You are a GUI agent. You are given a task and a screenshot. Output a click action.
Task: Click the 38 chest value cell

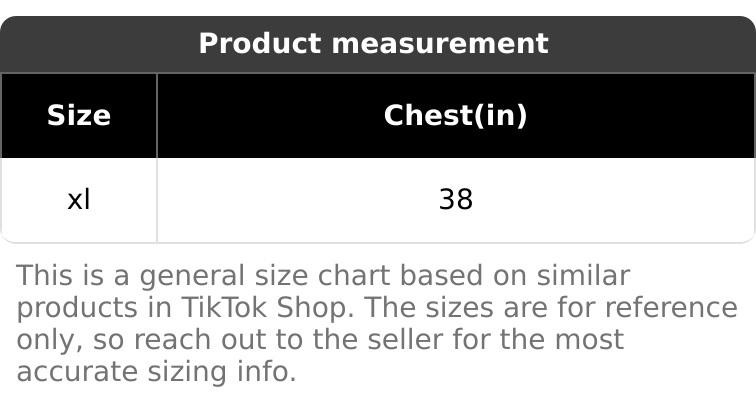(455, 200)
